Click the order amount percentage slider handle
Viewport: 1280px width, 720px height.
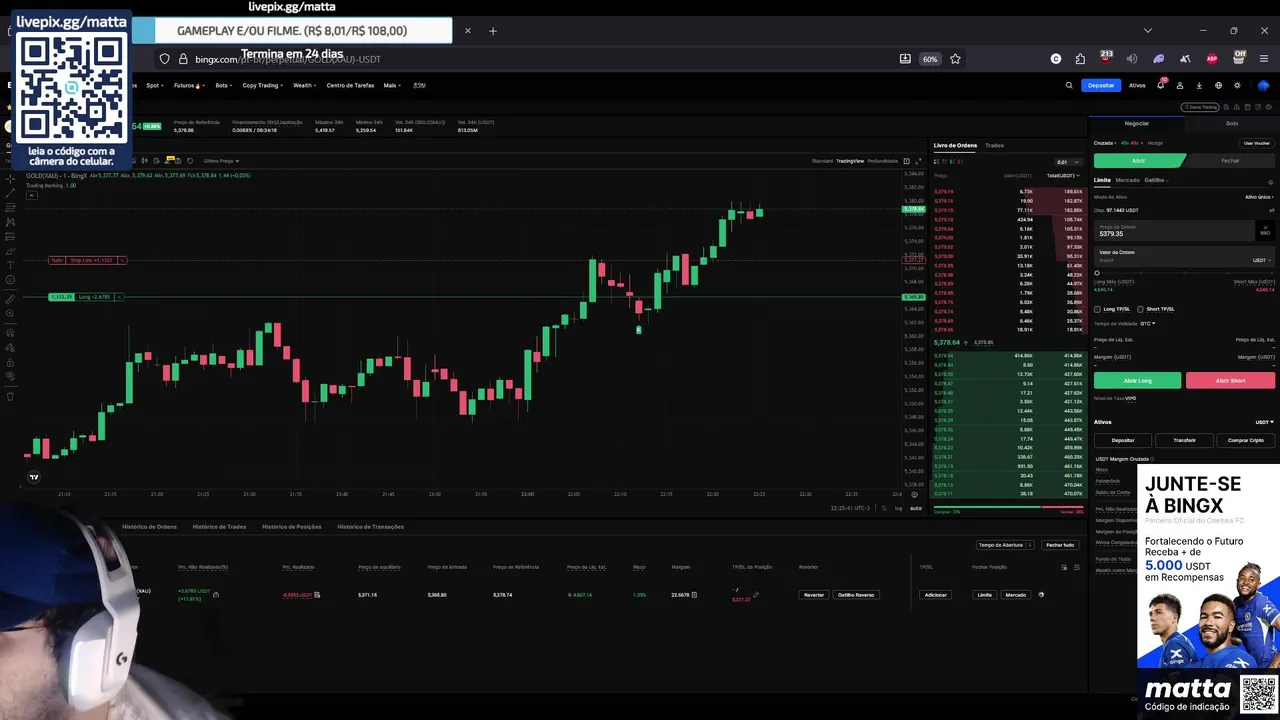click(1097, 273)
